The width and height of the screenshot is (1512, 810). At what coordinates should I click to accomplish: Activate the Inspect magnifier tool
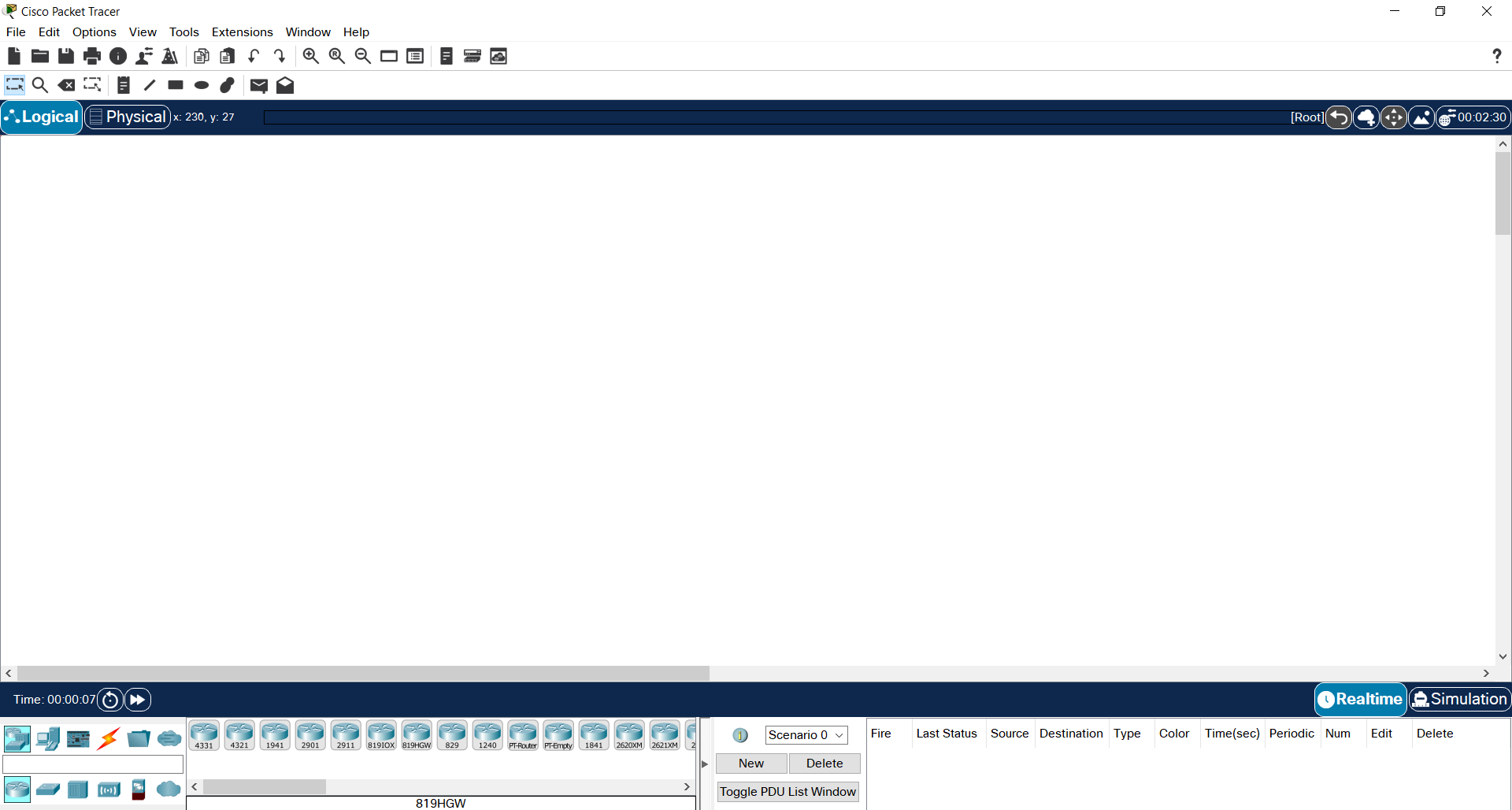pos(40,85)
